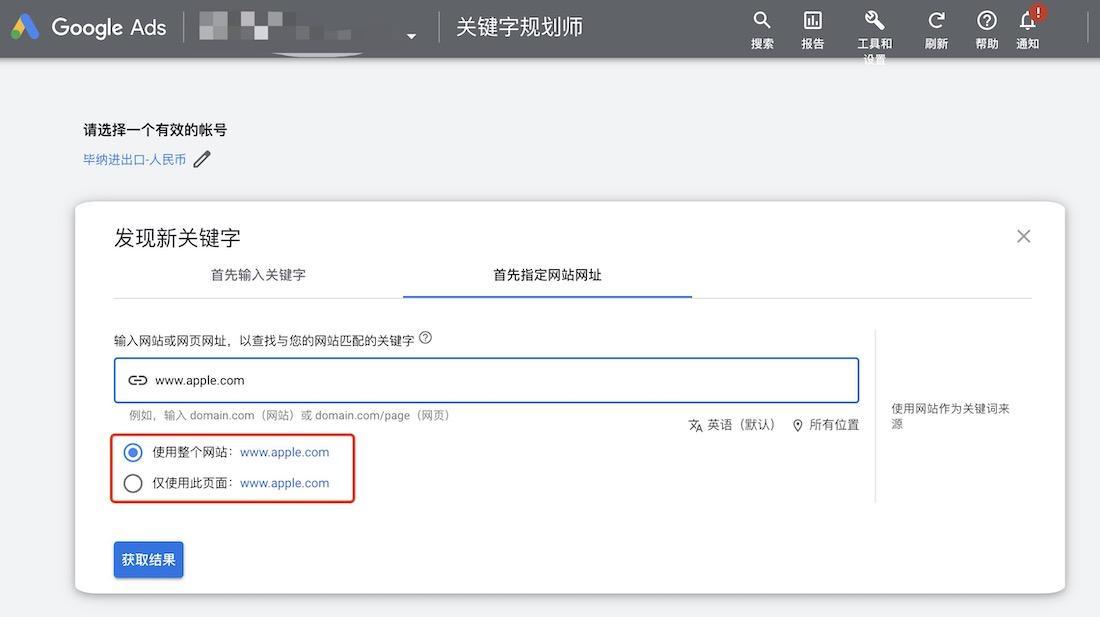Close the 发现新关键字 dialog
Image resolution: width=1100 pixels, height=617 pixels.
point(1024,236)
